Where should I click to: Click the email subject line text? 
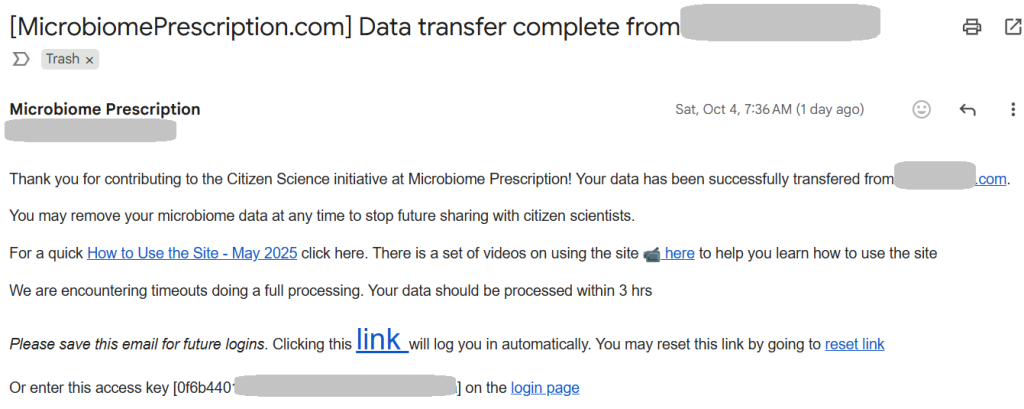[344, 27]
